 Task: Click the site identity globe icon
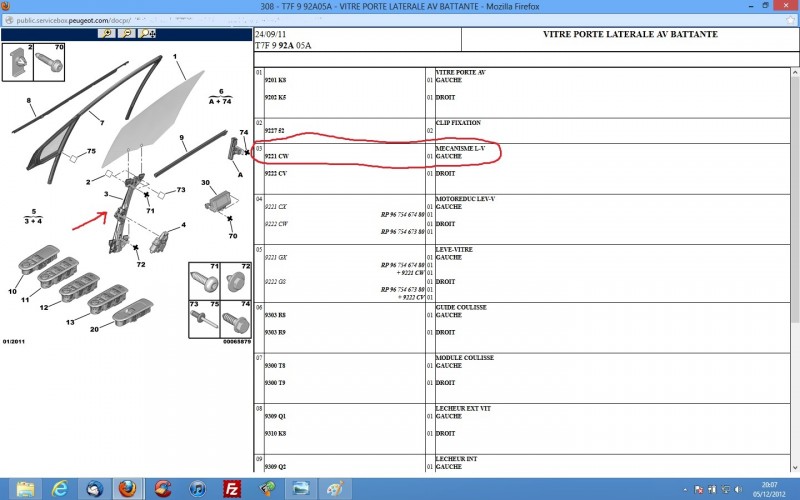[8, 17]
